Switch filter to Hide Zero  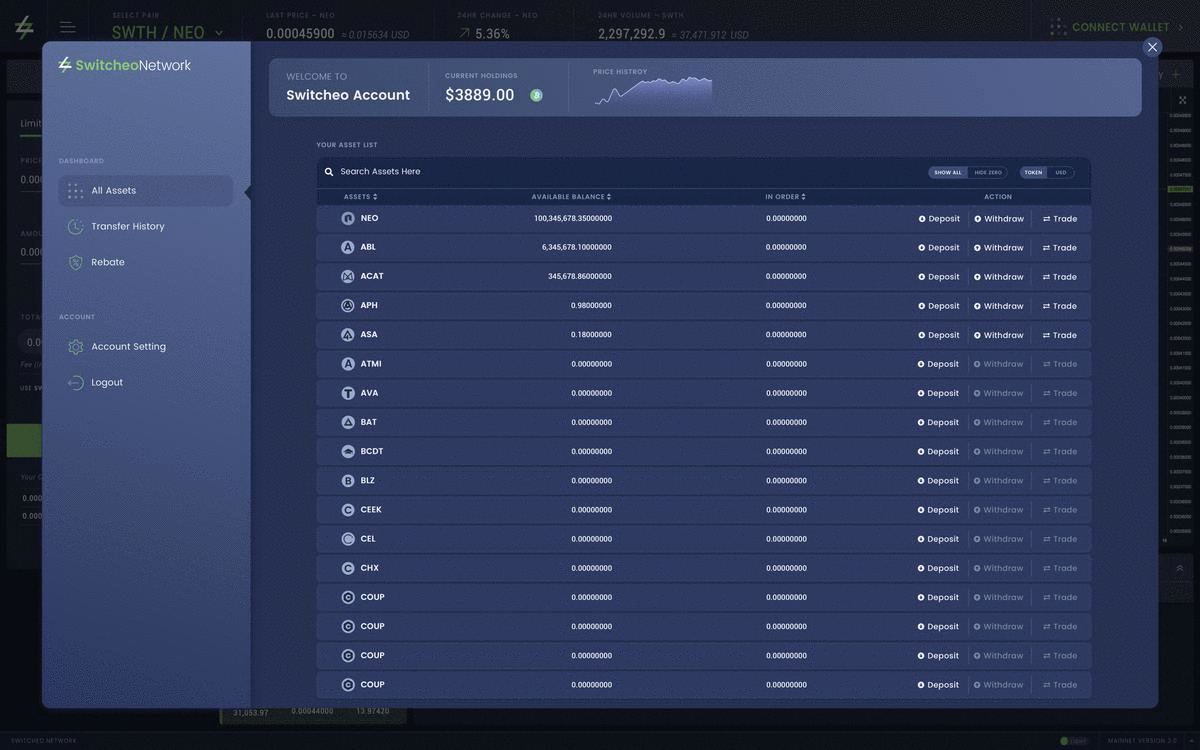pos(988,172)
